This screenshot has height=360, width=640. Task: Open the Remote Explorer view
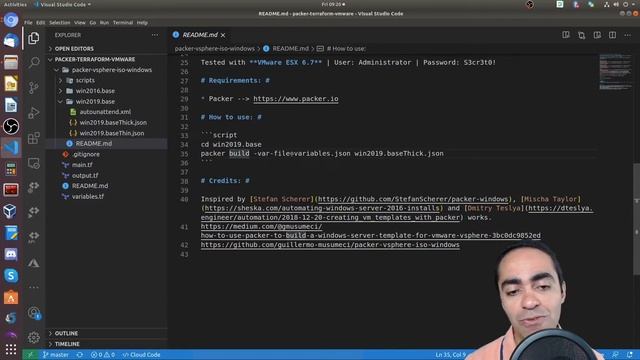point(34,163)
